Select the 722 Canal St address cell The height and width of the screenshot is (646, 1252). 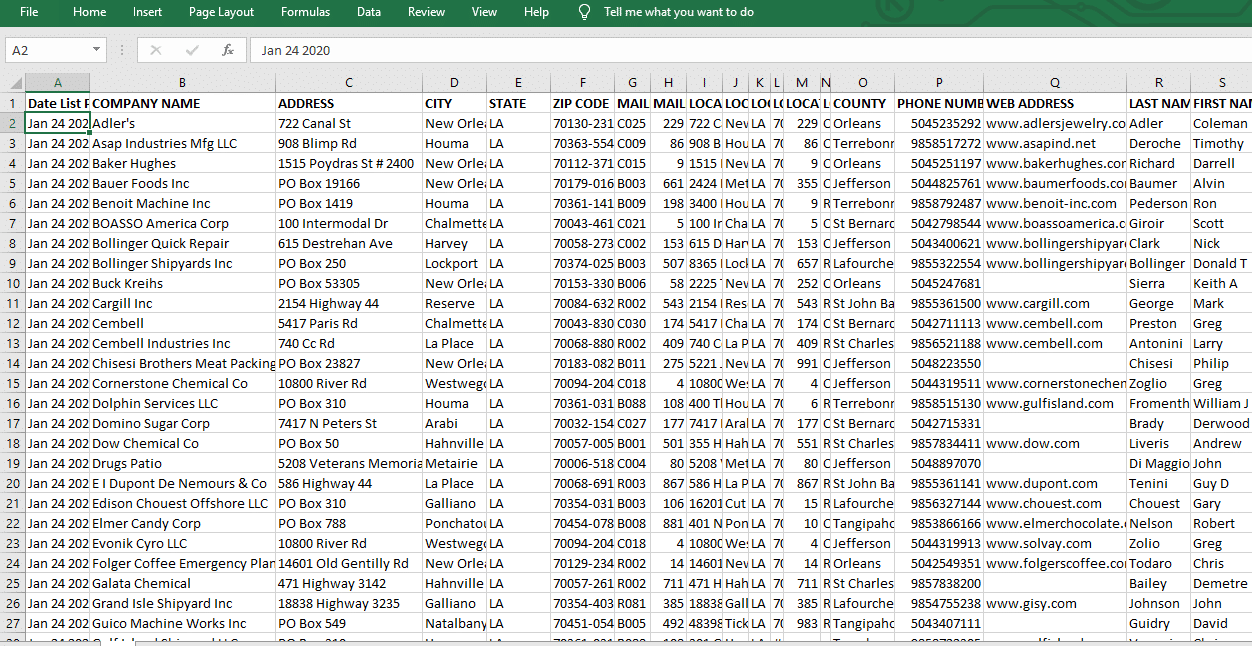click(x=349, y=123)
